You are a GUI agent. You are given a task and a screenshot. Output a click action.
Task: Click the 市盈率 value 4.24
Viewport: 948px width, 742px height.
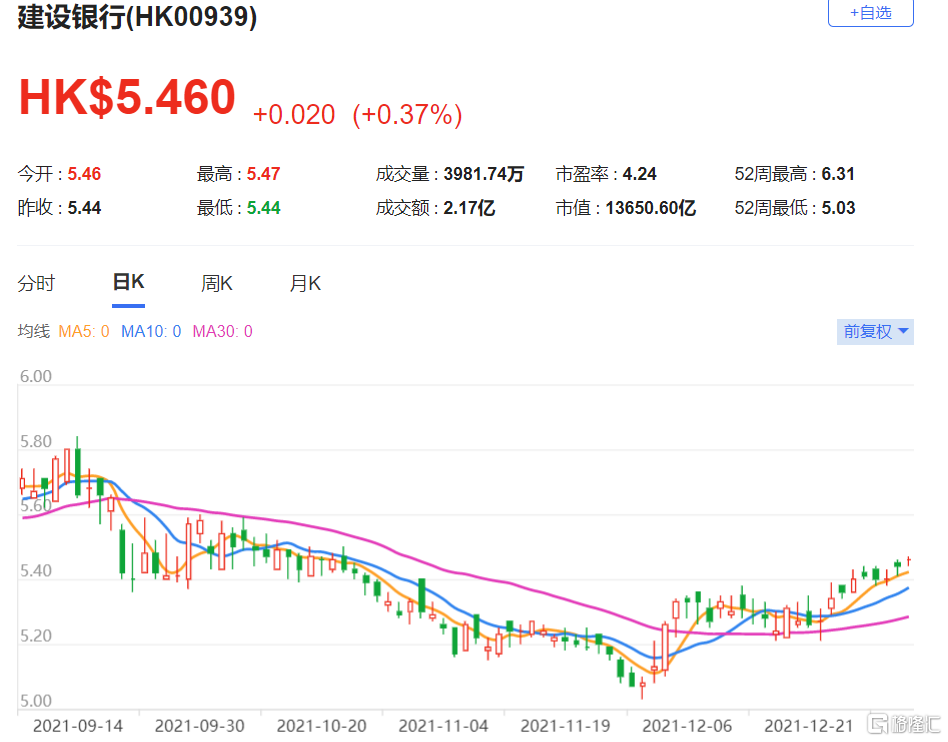[x=640, y=174]
